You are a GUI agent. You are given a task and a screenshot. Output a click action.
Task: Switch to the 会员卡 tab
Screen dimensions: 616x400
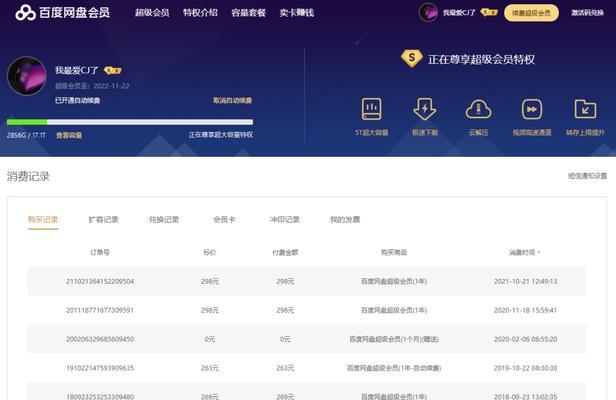[224, 220]
